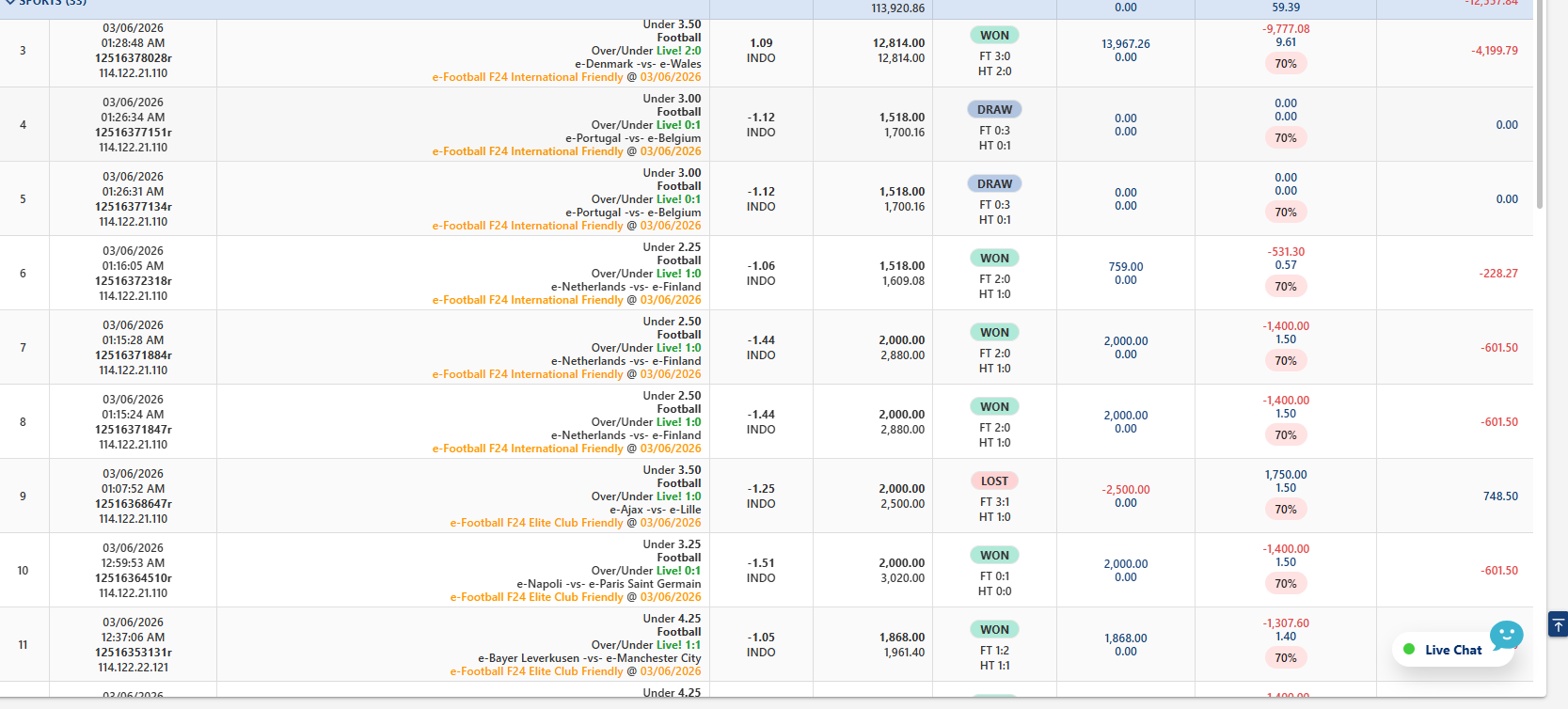Click WON badge in Bayer Leverkusen row
Viewport: 1568px width, 709px height.
(x=994, y=630)
